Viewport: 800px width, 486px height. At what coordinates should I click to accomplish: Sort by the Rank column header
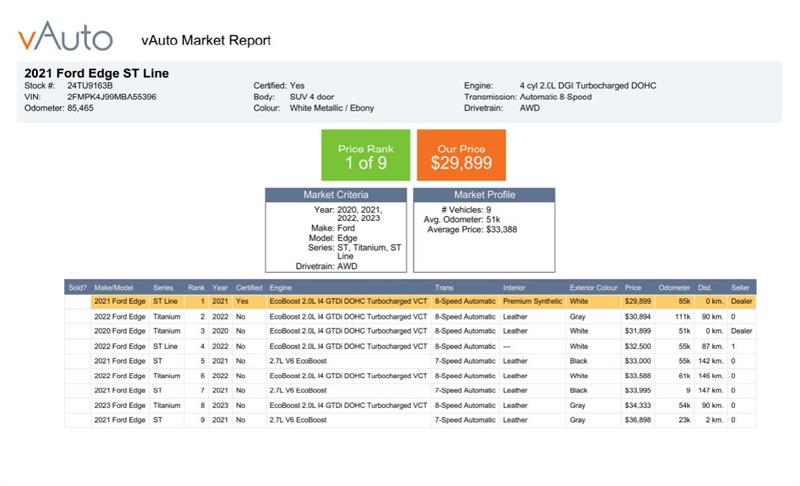[196, 288]
